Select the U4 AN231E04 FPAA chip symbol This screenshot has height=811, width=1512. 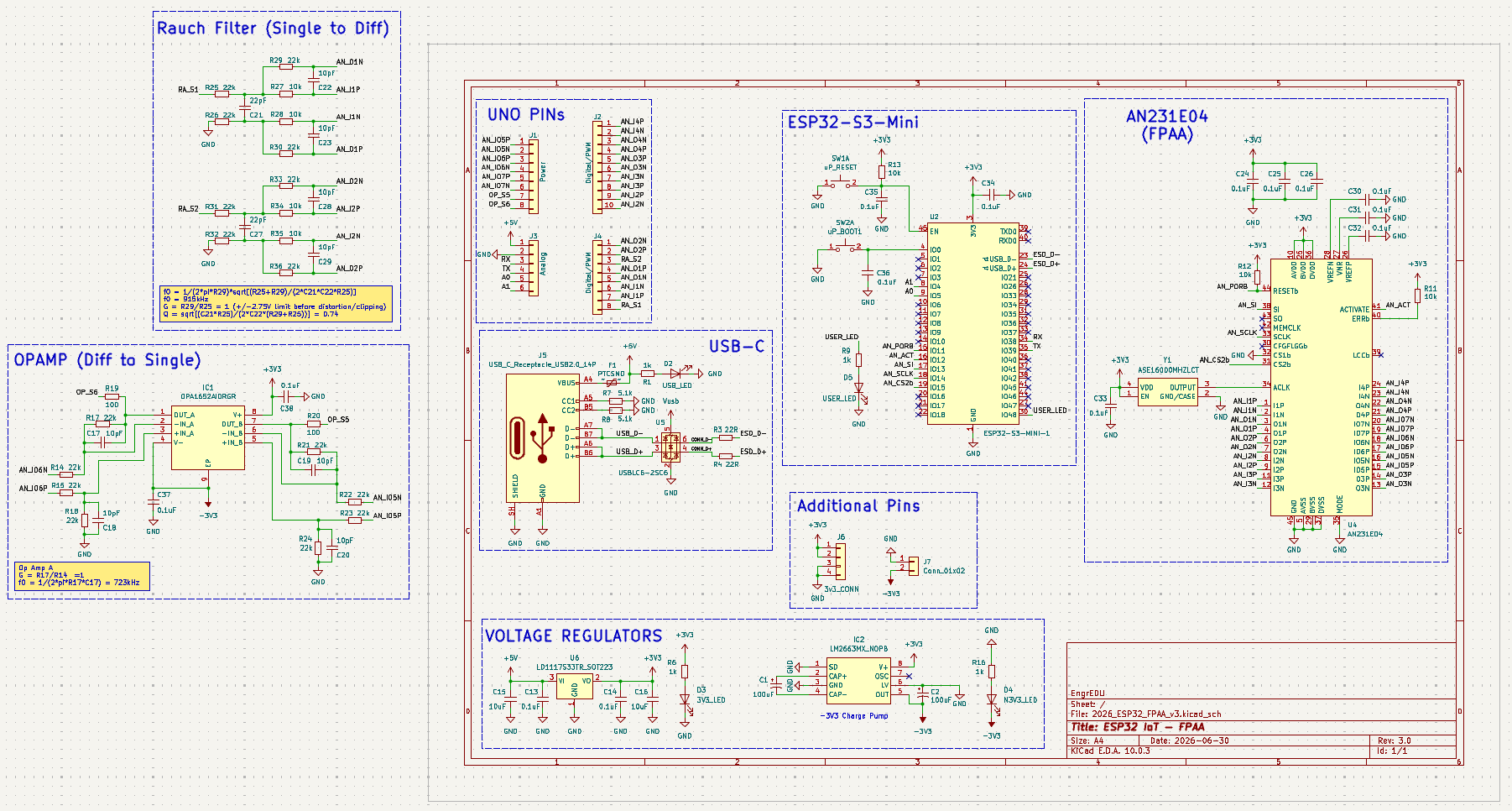click(x=1321, y=387)
